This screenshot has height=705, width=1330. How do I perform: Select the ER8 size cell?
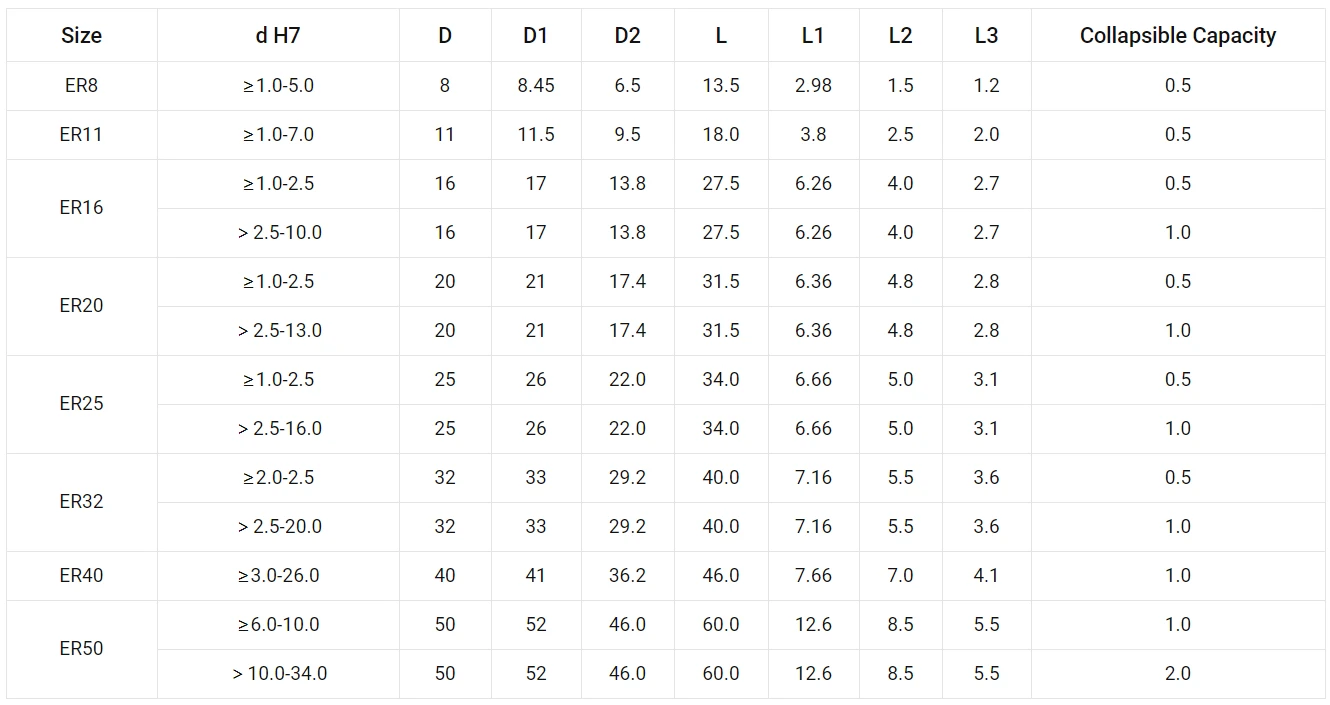coord(81,85)
